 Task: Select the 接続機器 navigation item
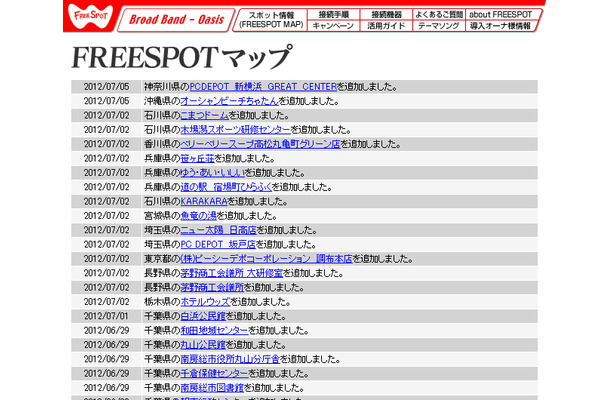coord(386,15)
